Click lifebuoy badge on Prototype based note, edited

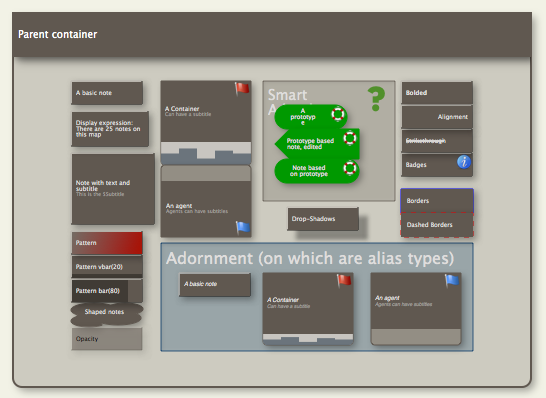[x=350, y=138]
